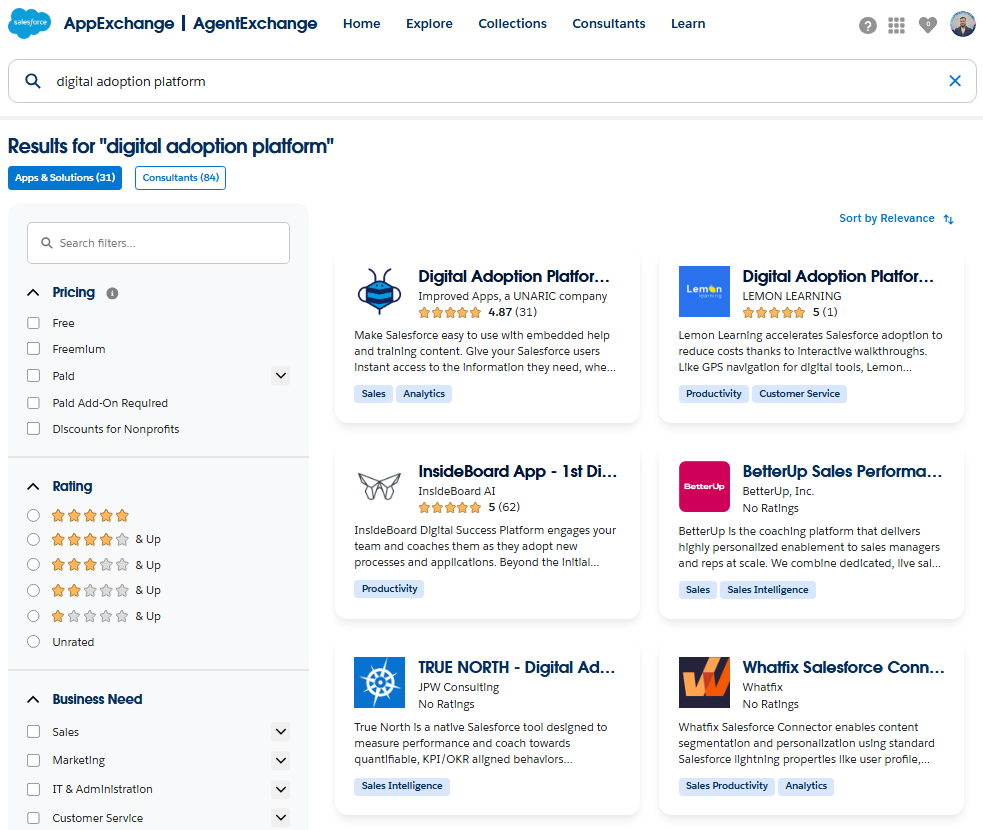Collapse the Business Need section

[x=33, y=700]
